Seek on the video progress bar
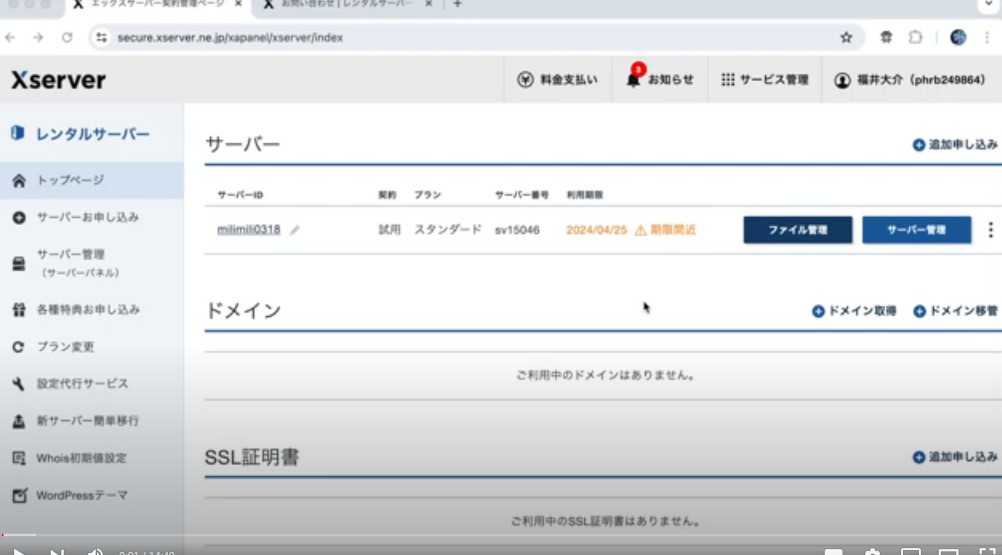The image size is (1002, 555). [501, 535]
